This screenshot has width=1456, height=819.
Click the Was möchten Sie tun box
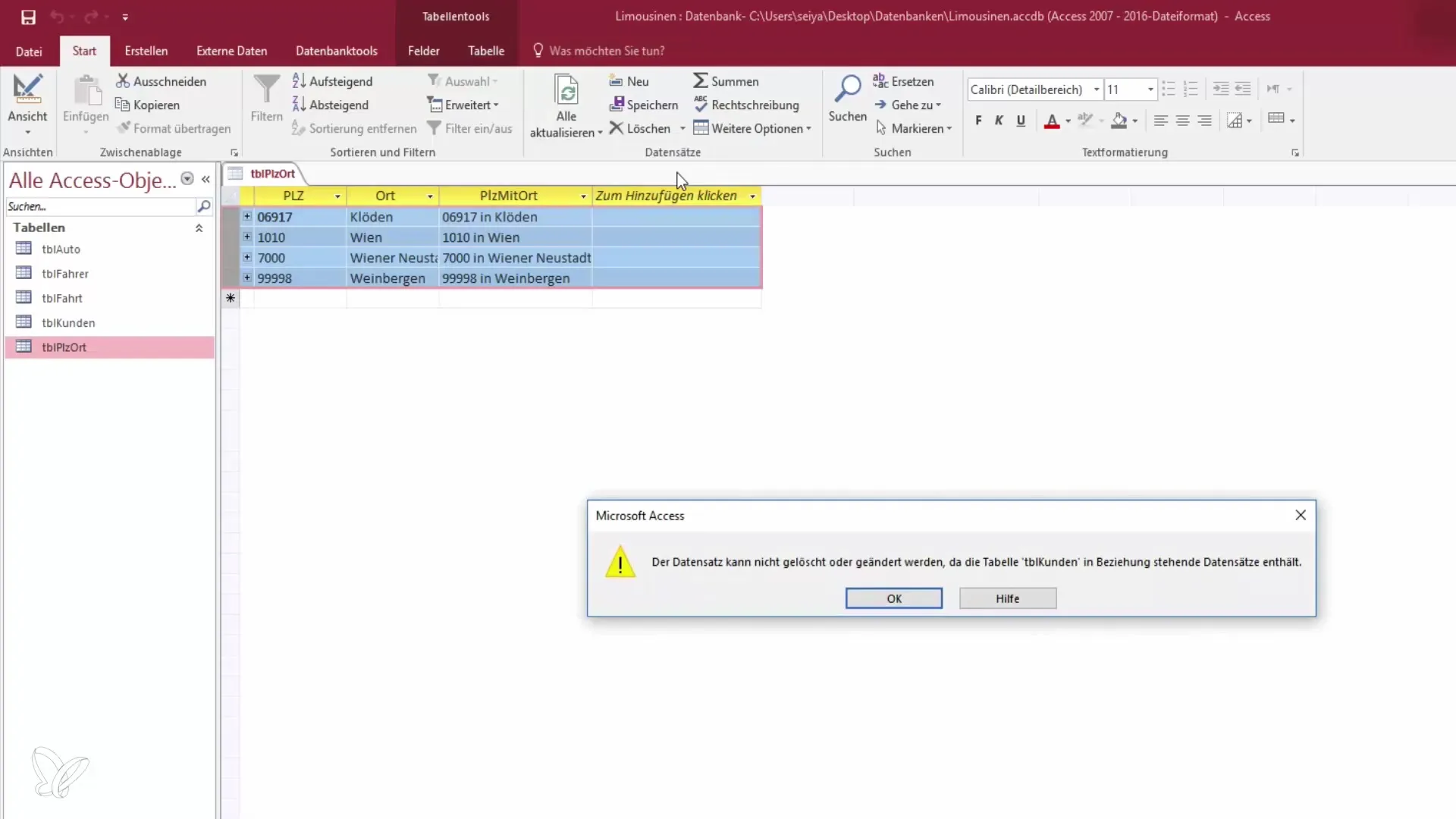[x=607, y=51]
